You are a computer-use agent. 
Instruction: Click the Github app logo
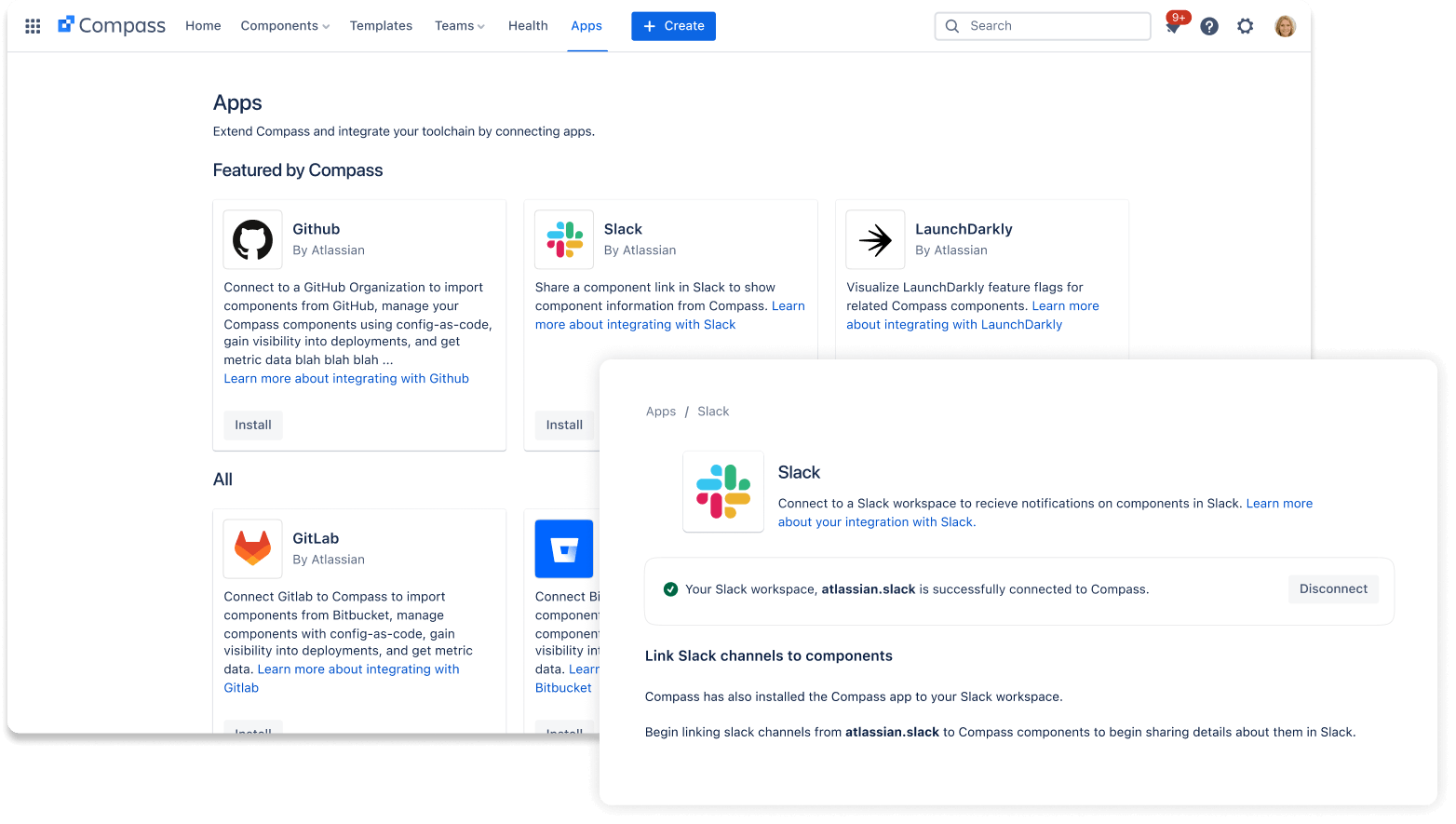point(252,239)
